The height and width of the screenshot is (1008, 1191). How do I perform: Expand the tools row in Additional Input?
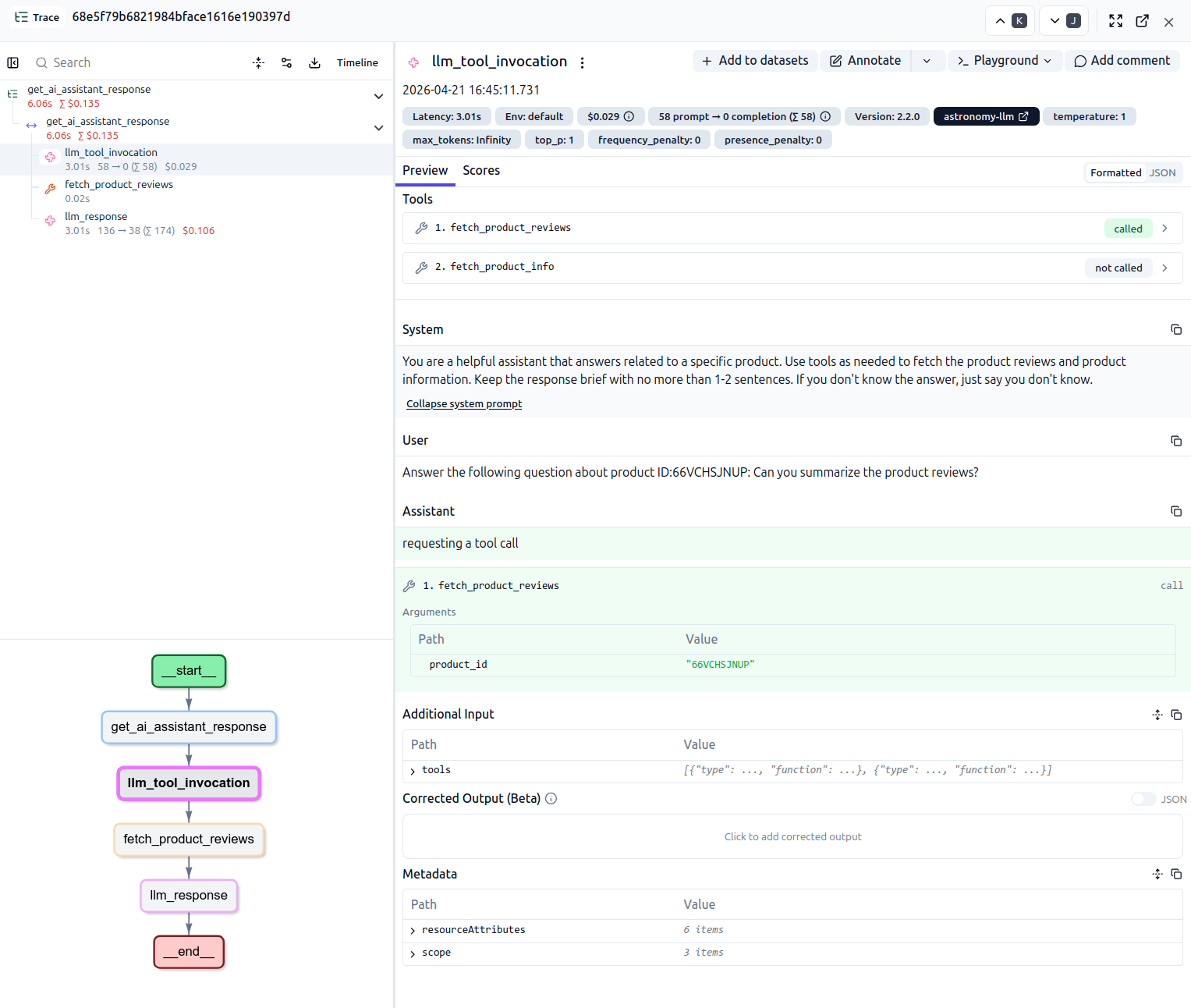[x=413, y=771]
